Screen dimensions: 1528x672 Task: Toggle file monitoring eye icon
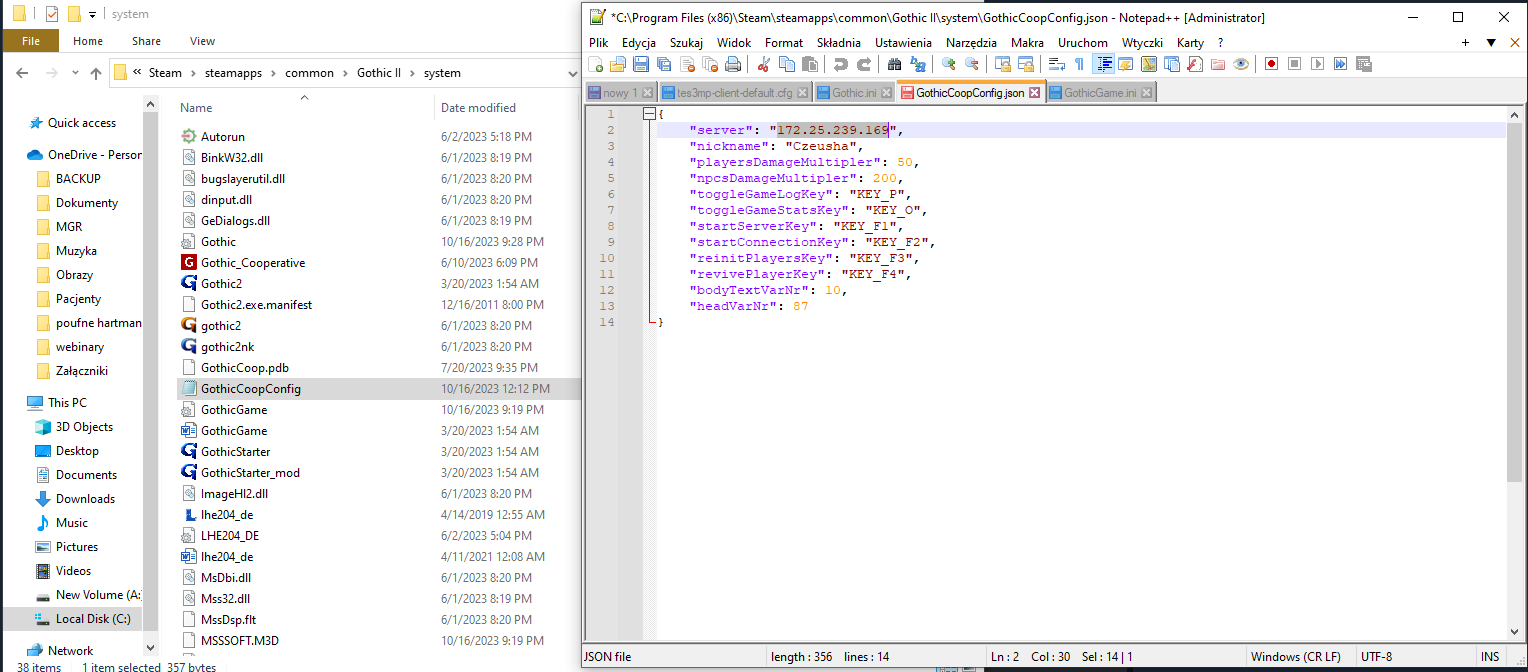point(1241,64)
